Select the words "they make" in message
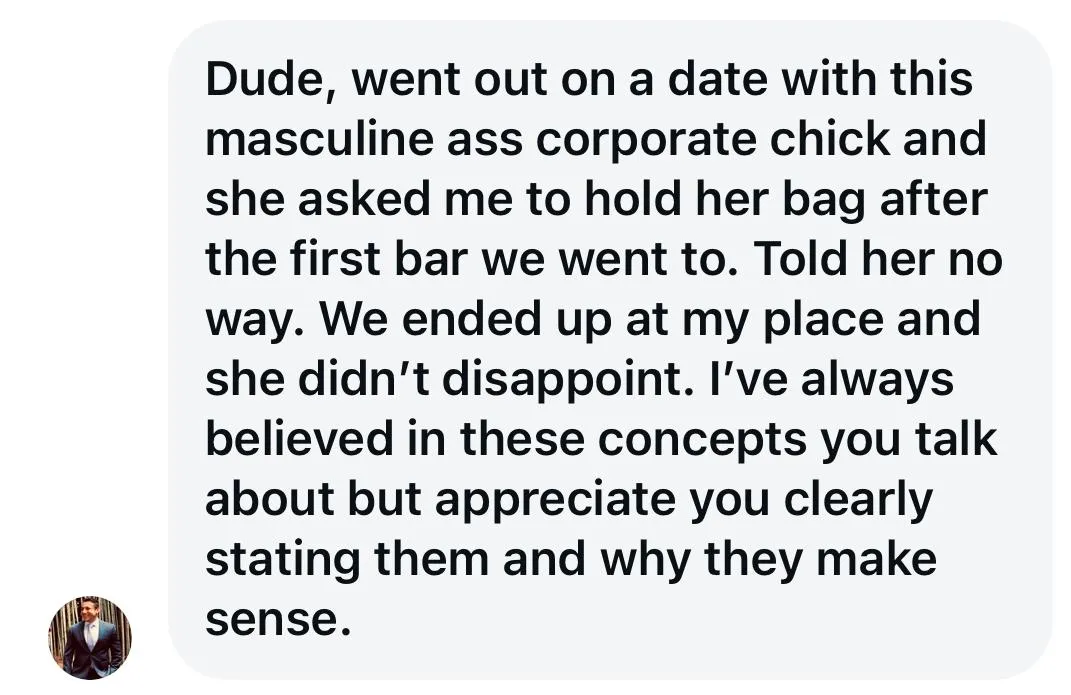 click(820, 559)
